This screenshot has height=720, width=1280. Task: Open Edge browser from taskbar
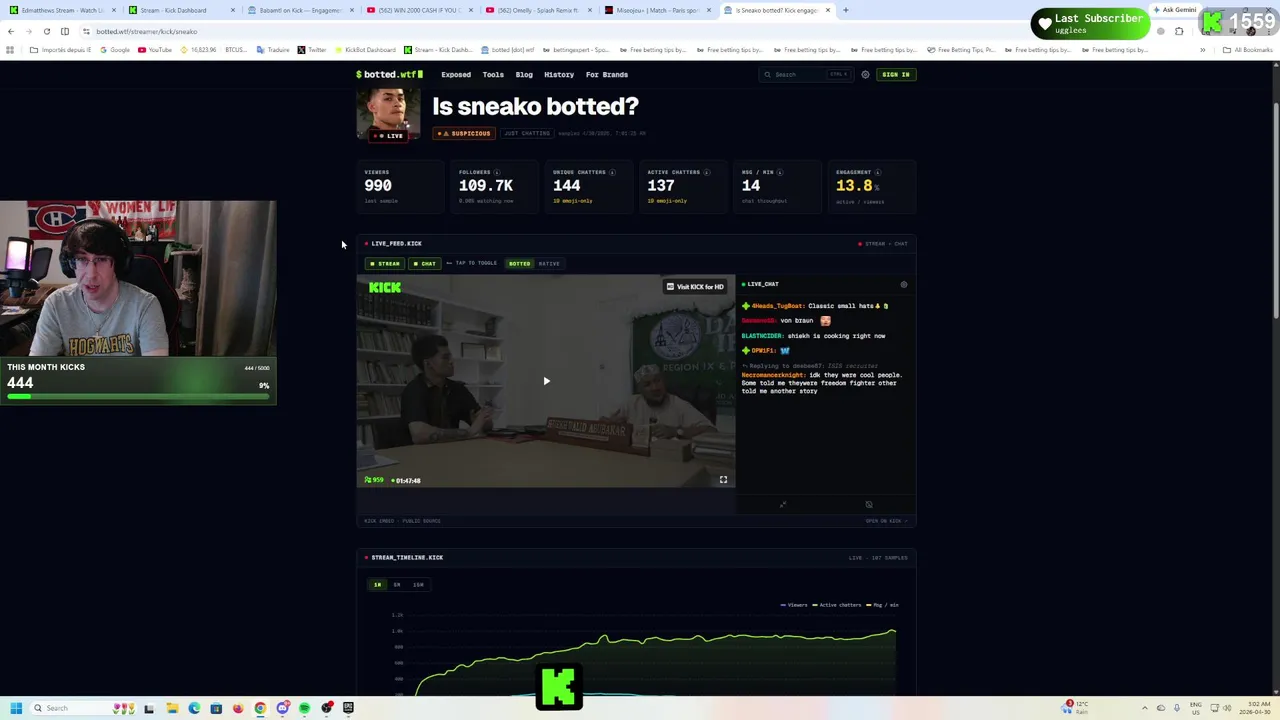(194, 708)
